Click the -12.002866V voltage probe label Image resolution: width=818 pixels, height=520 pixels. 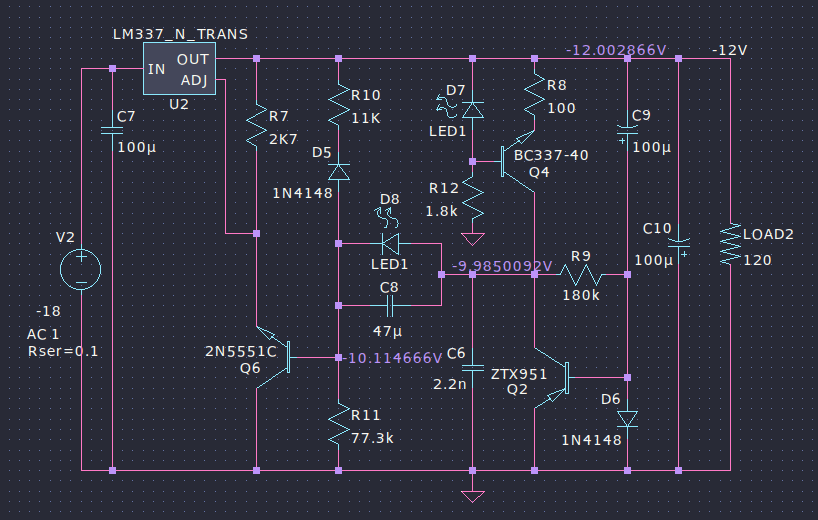616,50
